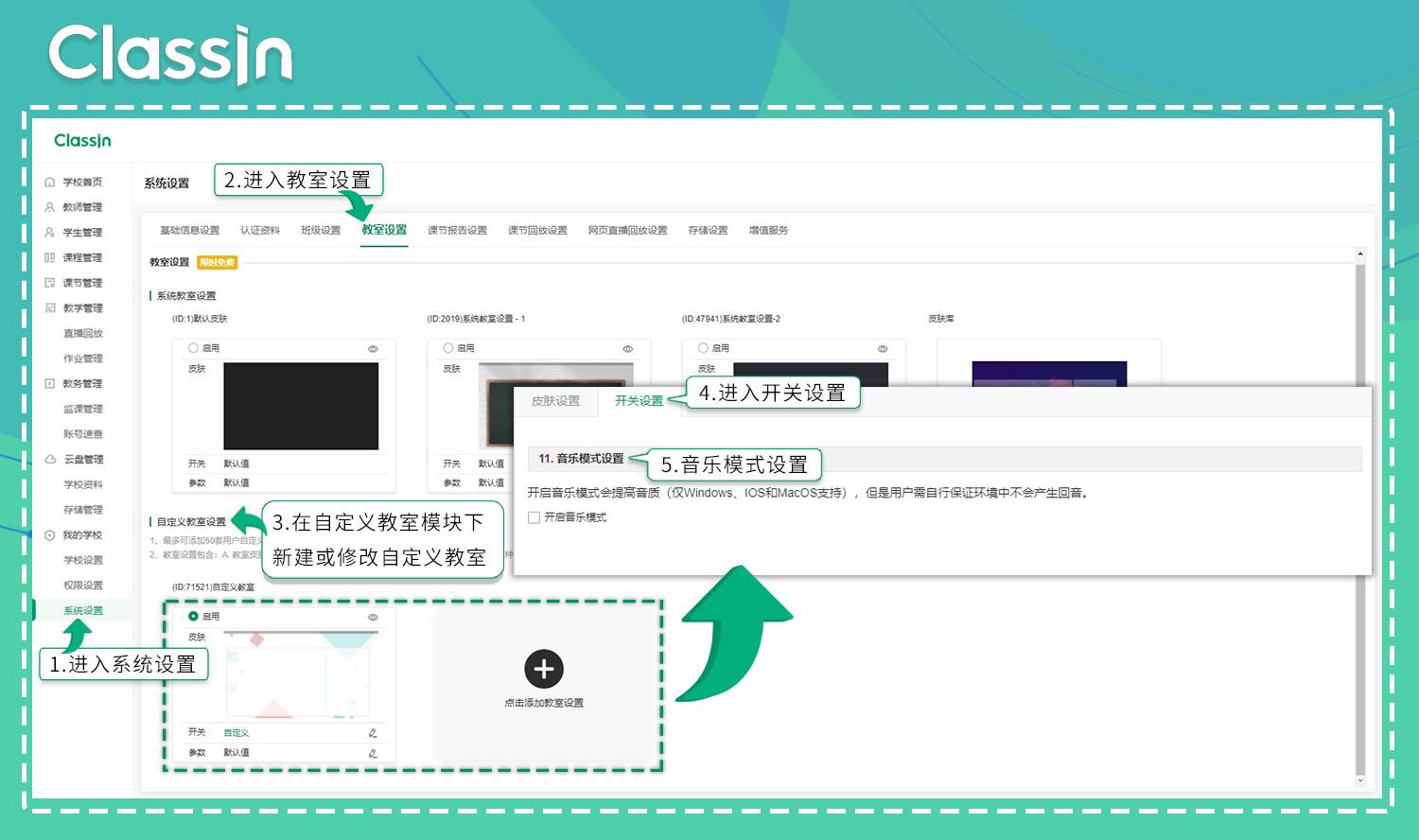Switch to the 皮肤设置 tab
The height and width of the screenshot is (840, 1419).
[555, 401]
